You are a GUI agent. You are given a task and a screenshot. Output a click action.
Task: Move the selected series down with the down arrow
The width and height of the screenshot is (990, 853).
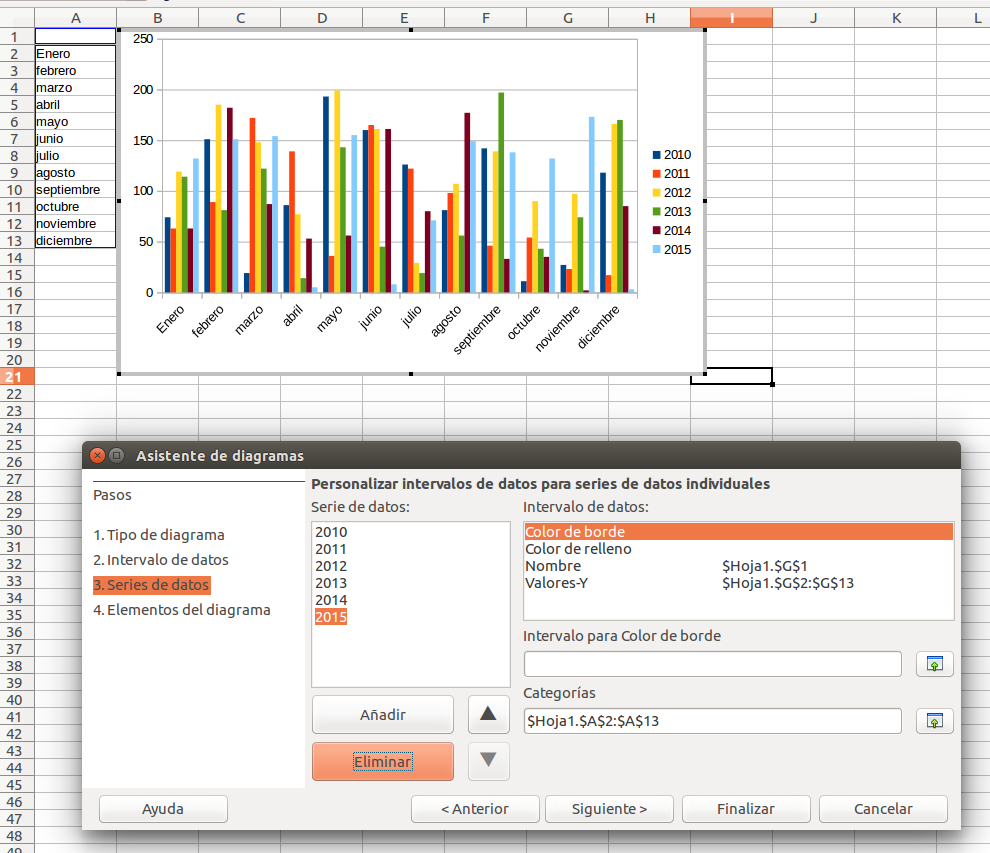(x=488, y=760)
